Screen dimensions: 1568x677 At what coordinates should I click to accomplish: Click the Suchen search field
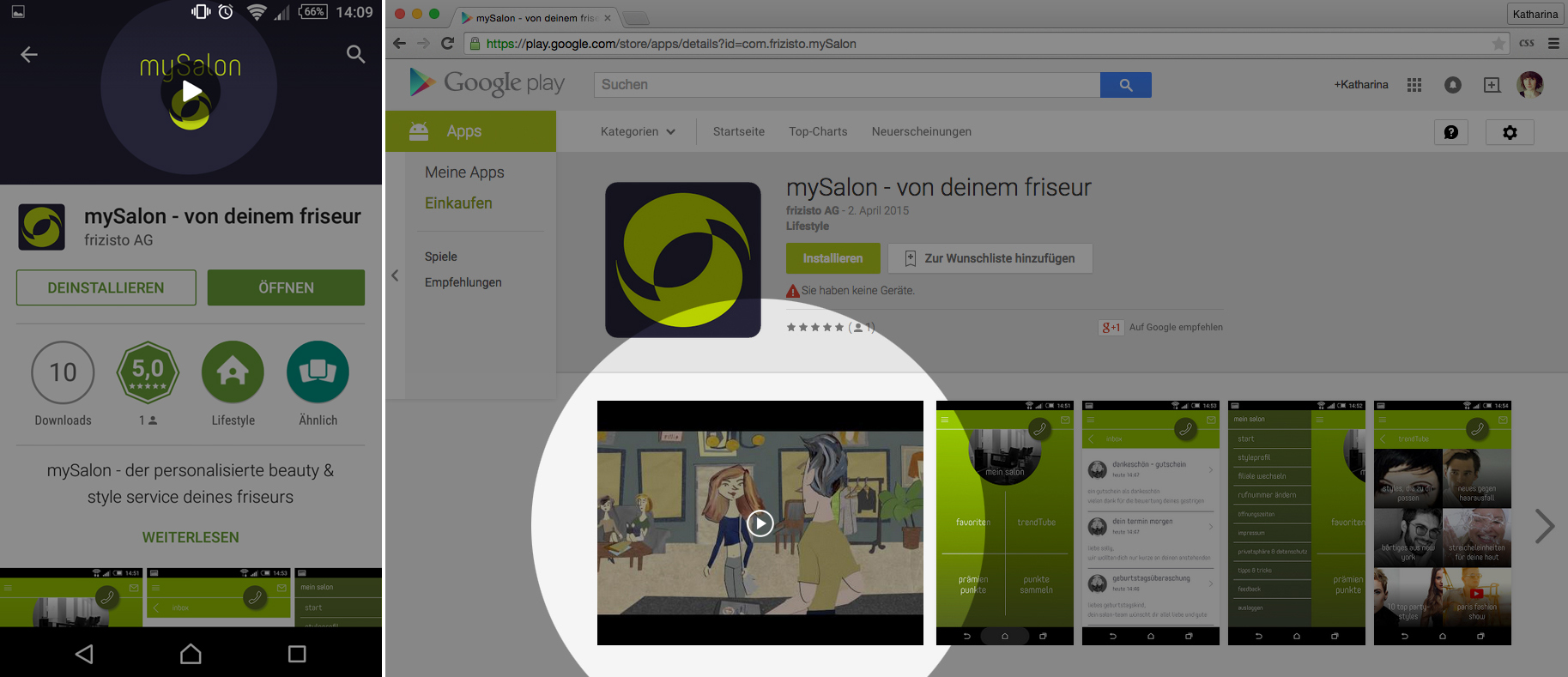847,85
